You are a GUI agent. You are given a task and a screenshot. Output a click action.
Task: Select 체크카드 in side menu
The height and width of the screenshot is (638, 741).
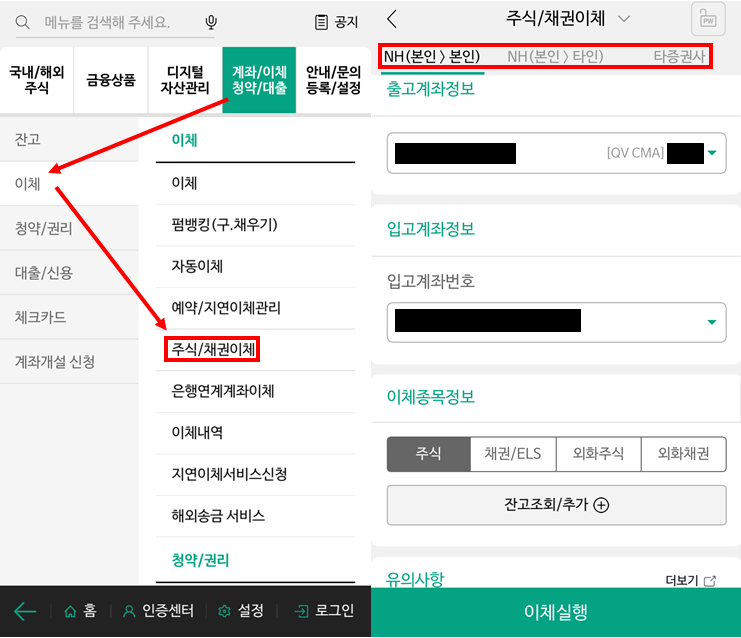(x=69, y=317)
